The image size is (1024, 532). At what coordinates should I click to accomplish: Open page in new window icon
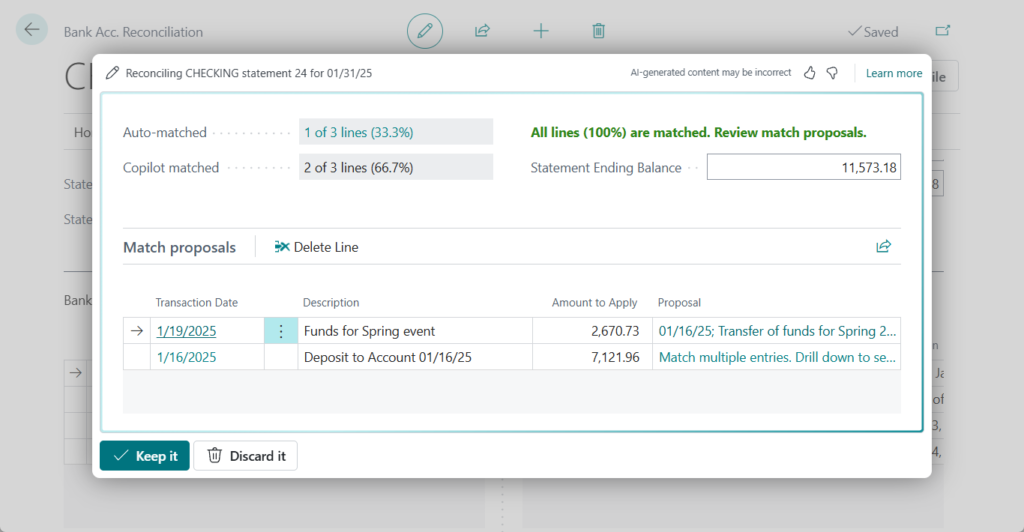[942, 31]
